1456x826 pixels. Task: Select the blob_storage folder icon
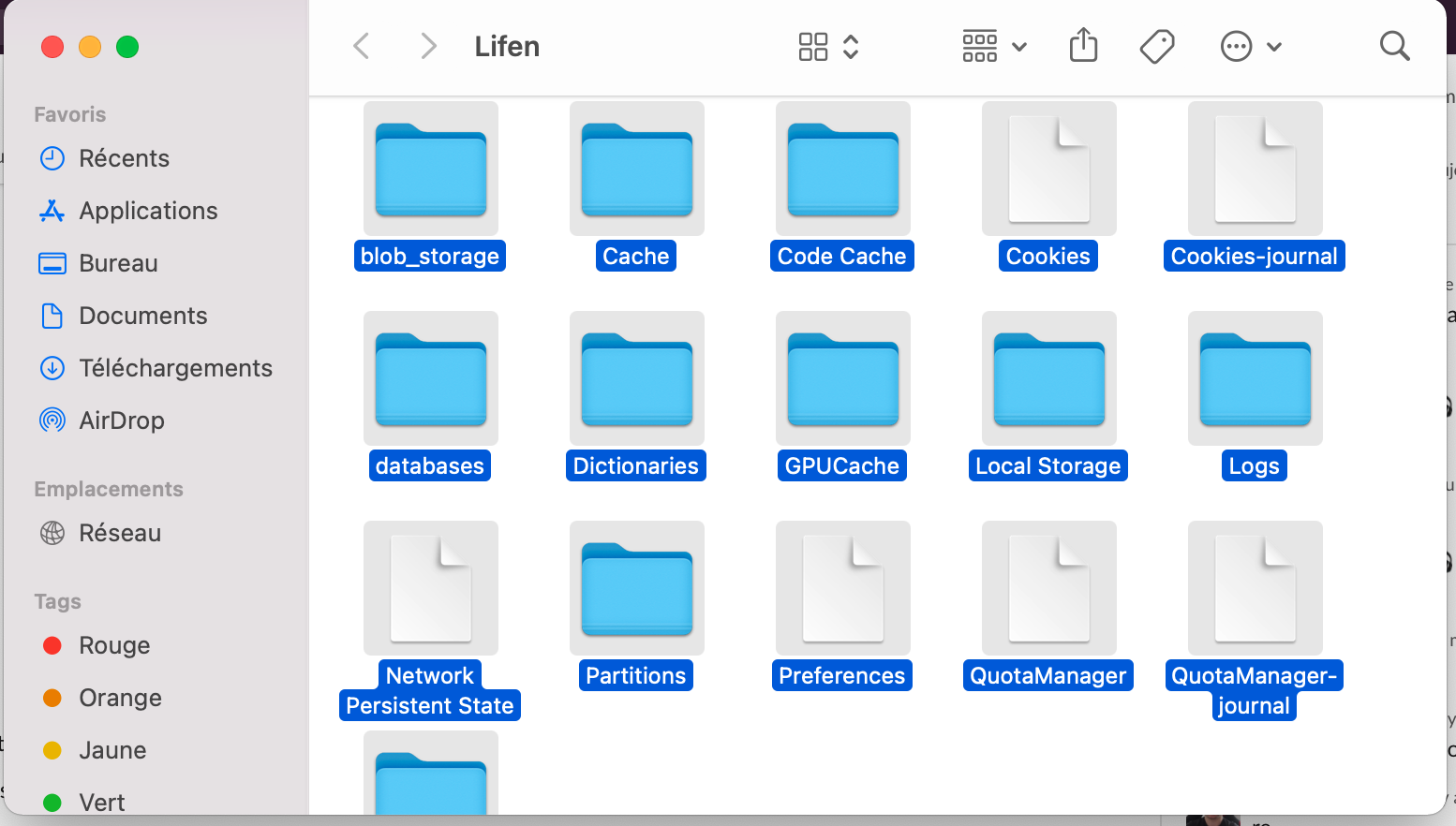431,170
